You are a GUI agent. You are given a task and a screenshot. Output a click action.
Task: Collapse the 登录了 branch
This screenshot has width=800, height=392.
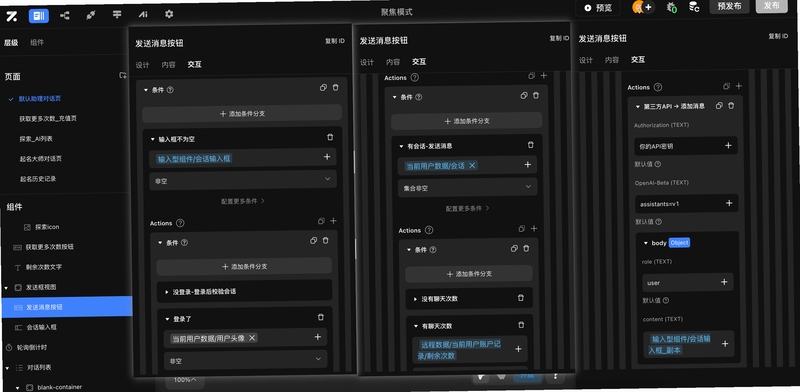(x=167, y=319)
